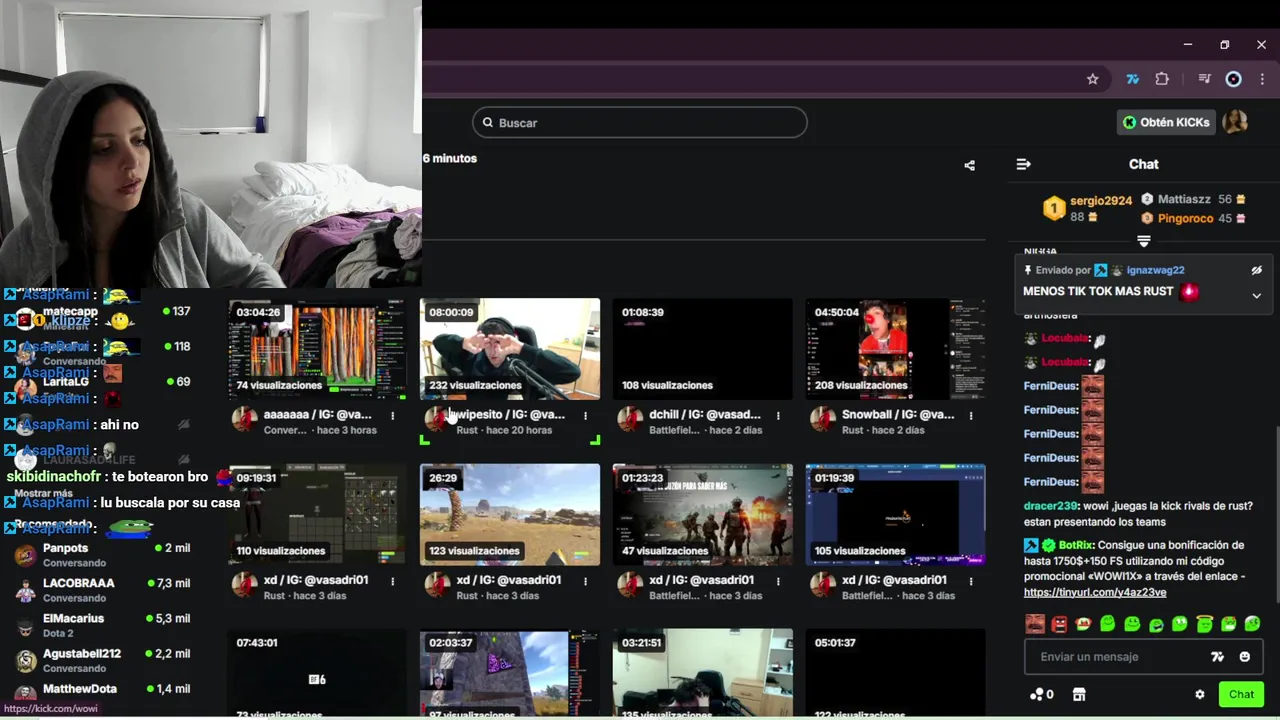Image resolution: width=1280 pixels, height=720 pixels.
Task: Select Pingoroco on gift leaderboard
Action: (1185, 218)
